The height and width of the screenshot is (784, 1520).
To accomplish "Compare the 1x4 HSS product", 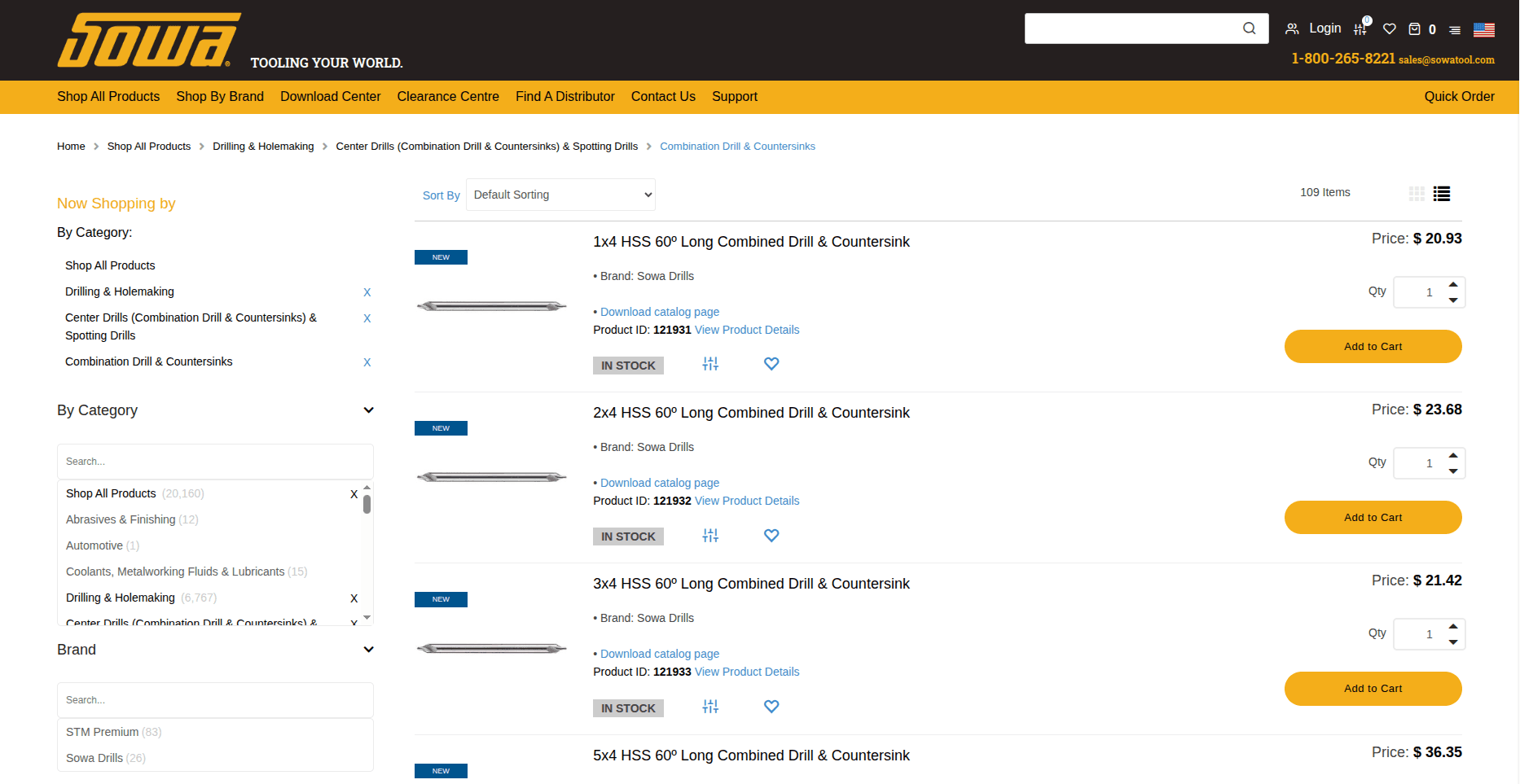I will click(x=710, y=364).
